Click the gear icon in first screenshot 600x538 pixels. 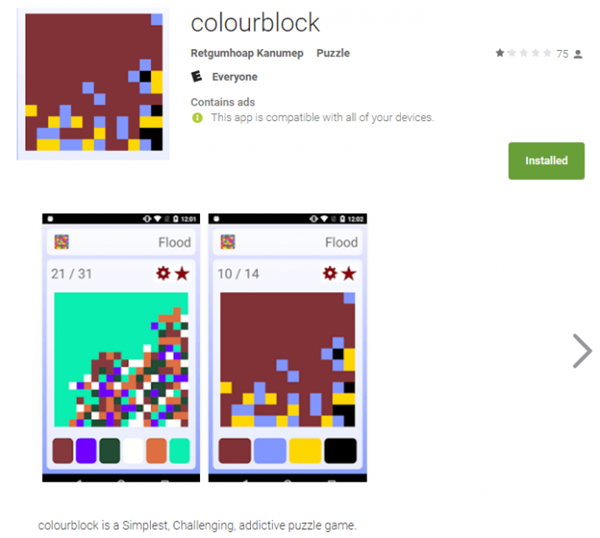[163, 273]
